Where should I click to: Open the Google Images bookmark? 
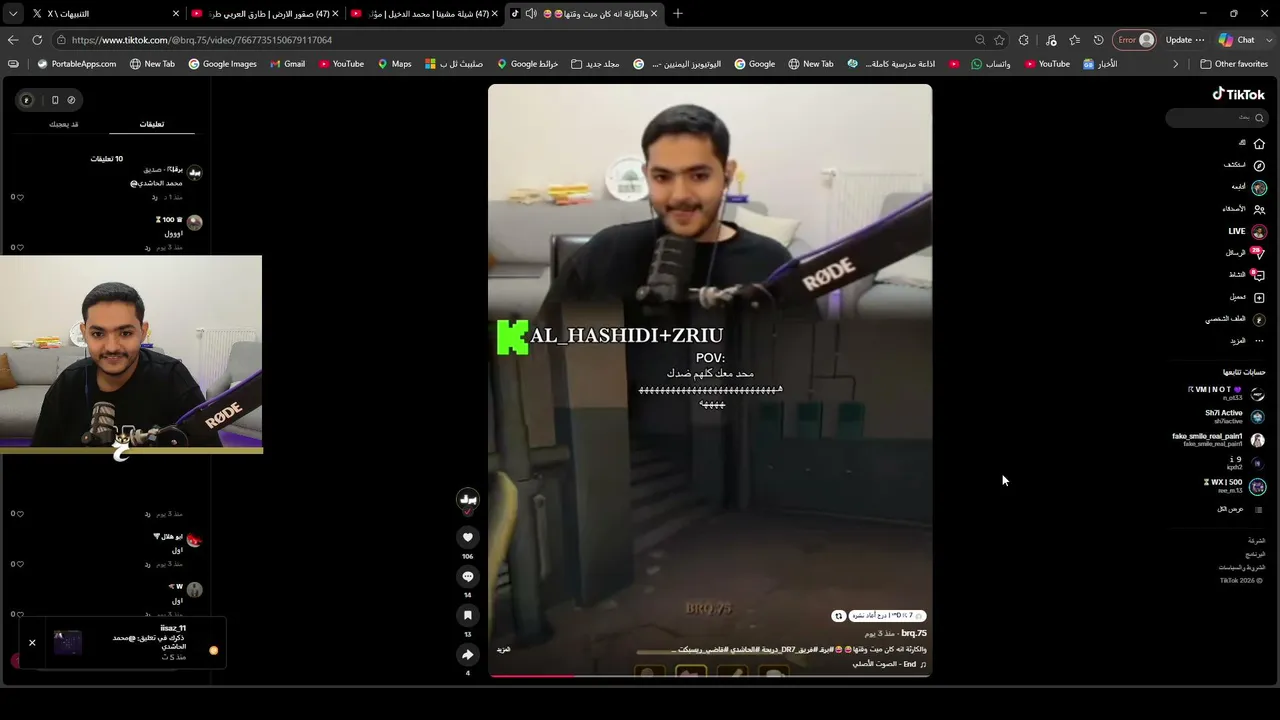[221, 64]
